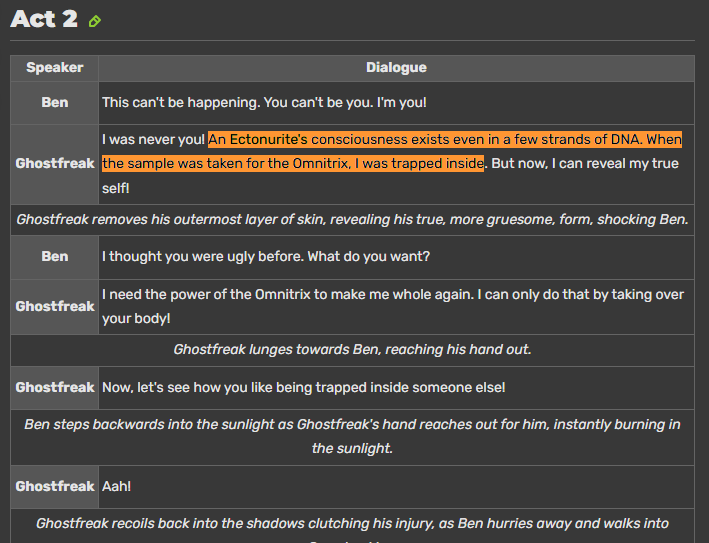The width and height of the screenshot is (709, 543).
Task: Click Ghostfreak speaker cell for 'I need the power'
Action: point(55,307)
